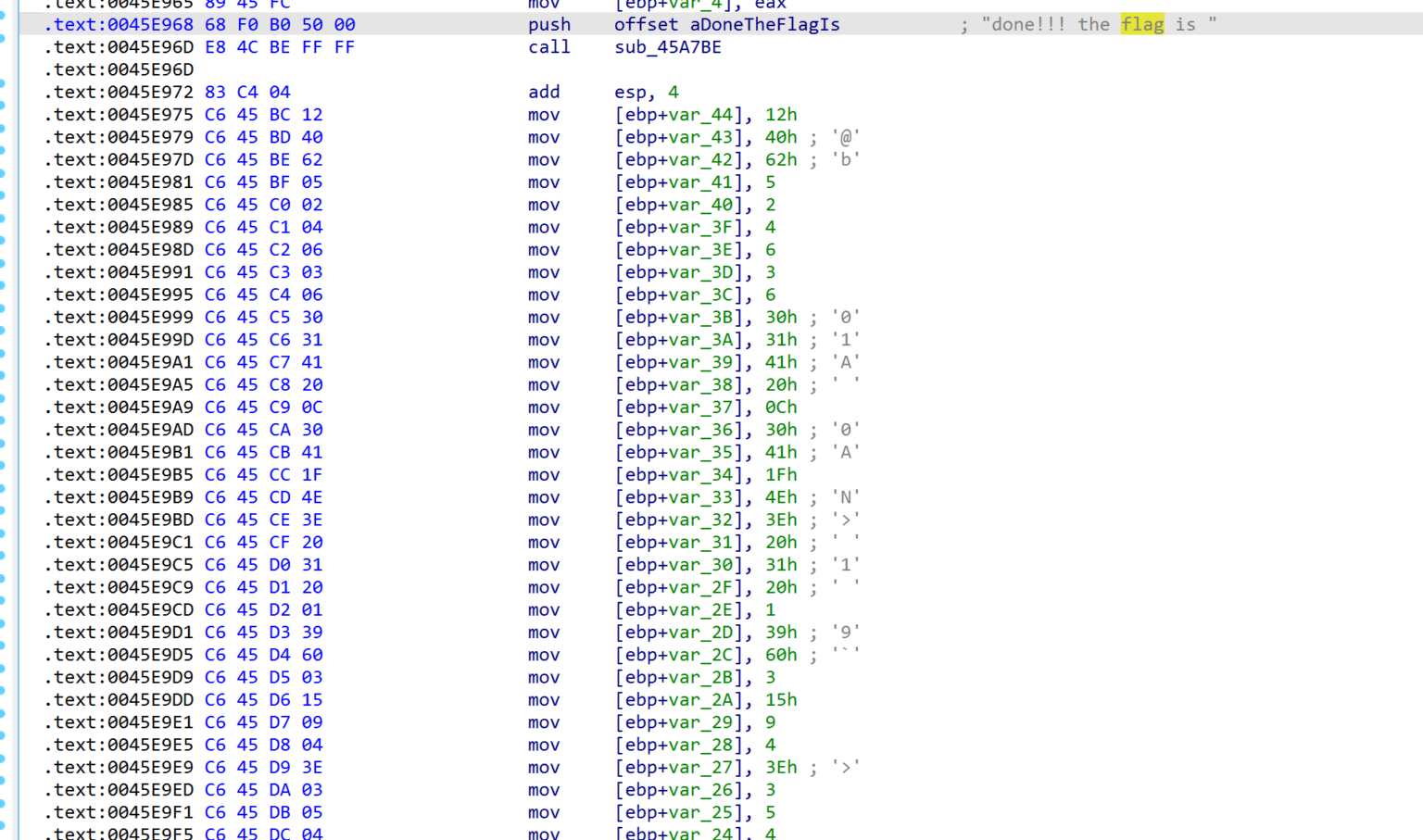The width and height of the screenshot is (1423, 840).
Task: Click operand [ebp+var_2D]
Action: 679,633
